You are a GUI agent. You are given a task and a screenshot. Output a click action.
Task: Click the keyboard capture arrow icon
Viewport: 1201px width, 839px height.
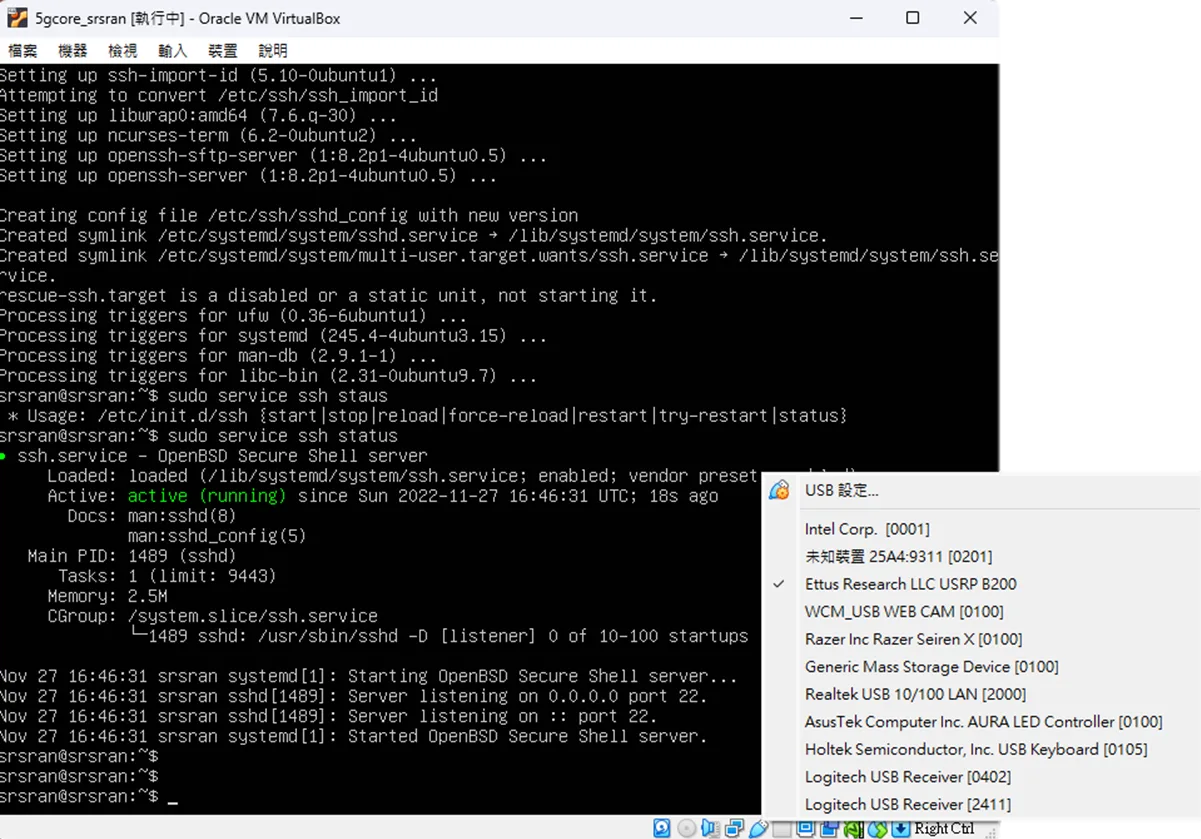(x=901, y=828)
